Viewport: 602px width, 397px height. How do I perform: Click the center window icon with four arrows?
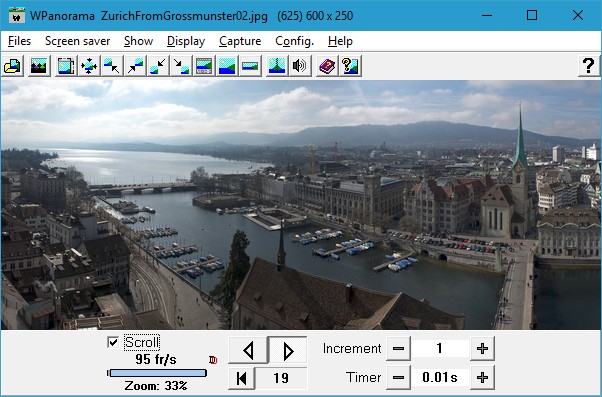point(89,66)
